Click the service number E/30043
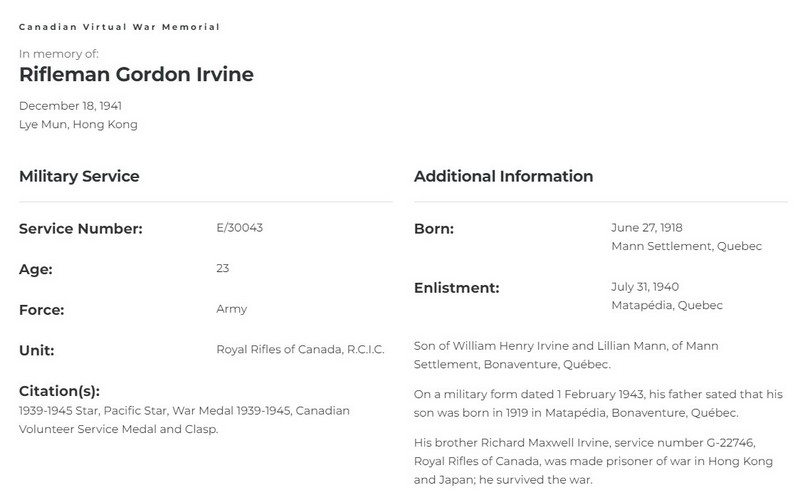 (x=239, y=228)
